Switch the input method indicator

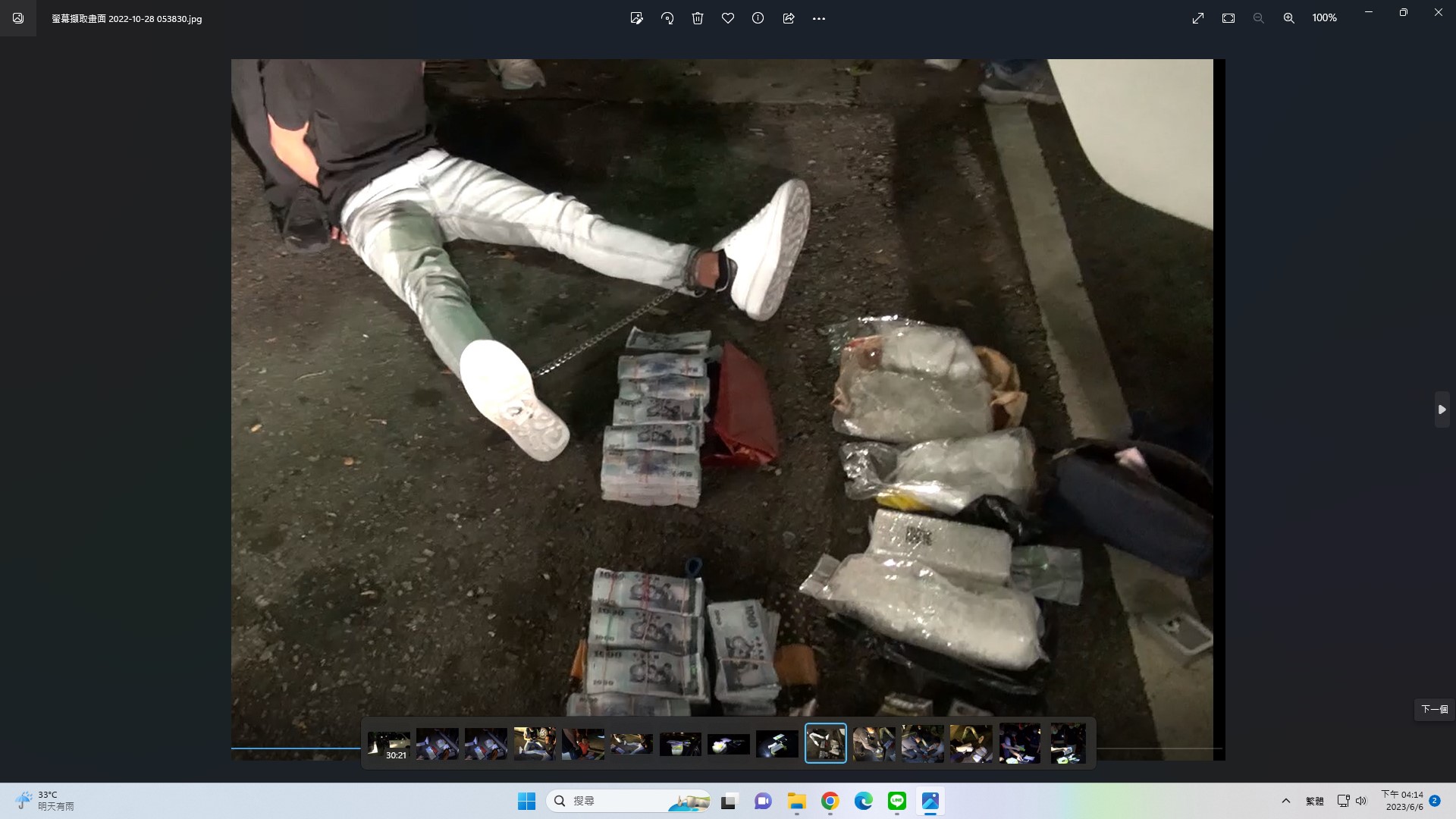(1314, 801)
